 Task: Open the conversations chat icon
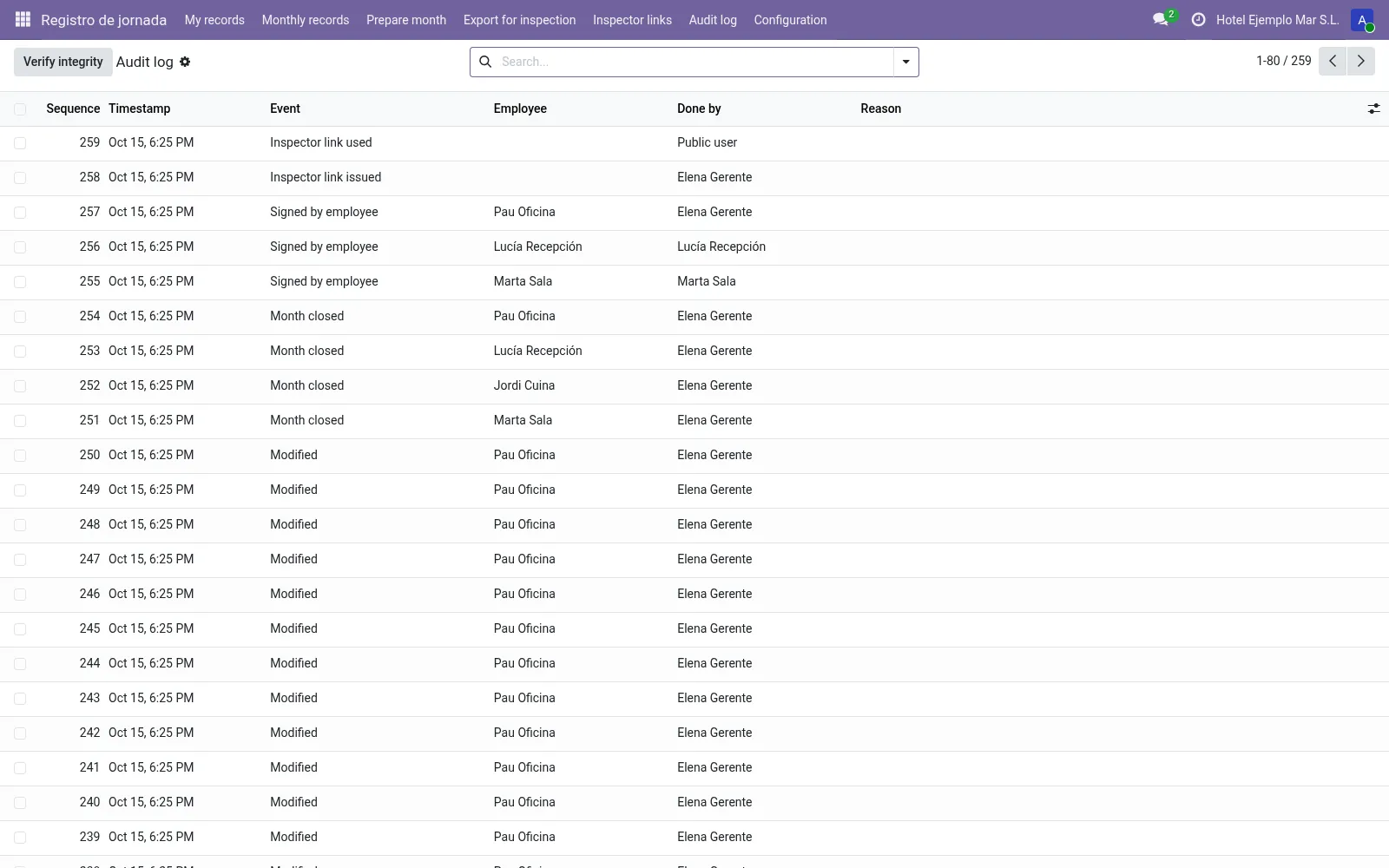[x=1160, y=19]
